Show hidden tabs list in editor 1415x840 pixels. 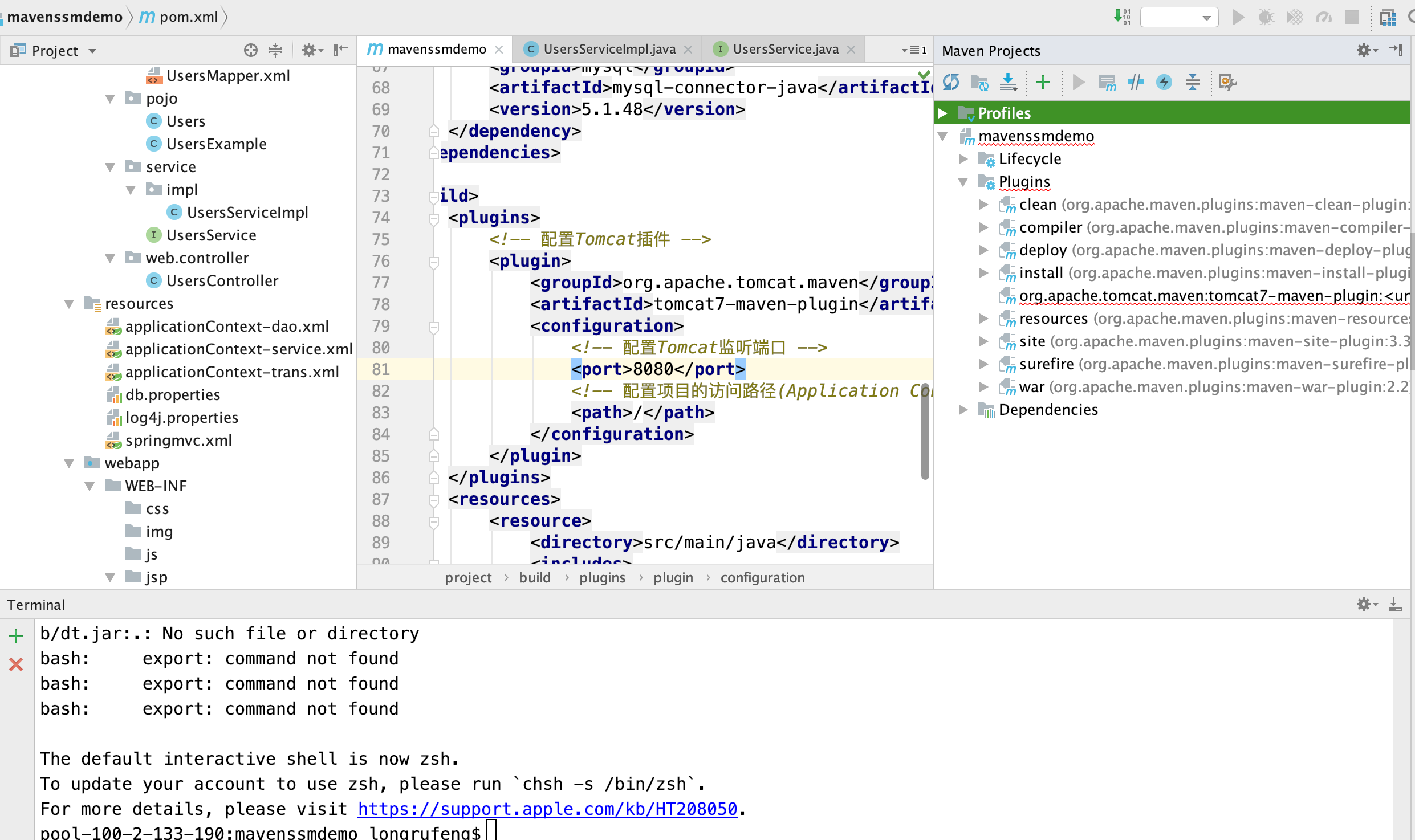point(914,50)
